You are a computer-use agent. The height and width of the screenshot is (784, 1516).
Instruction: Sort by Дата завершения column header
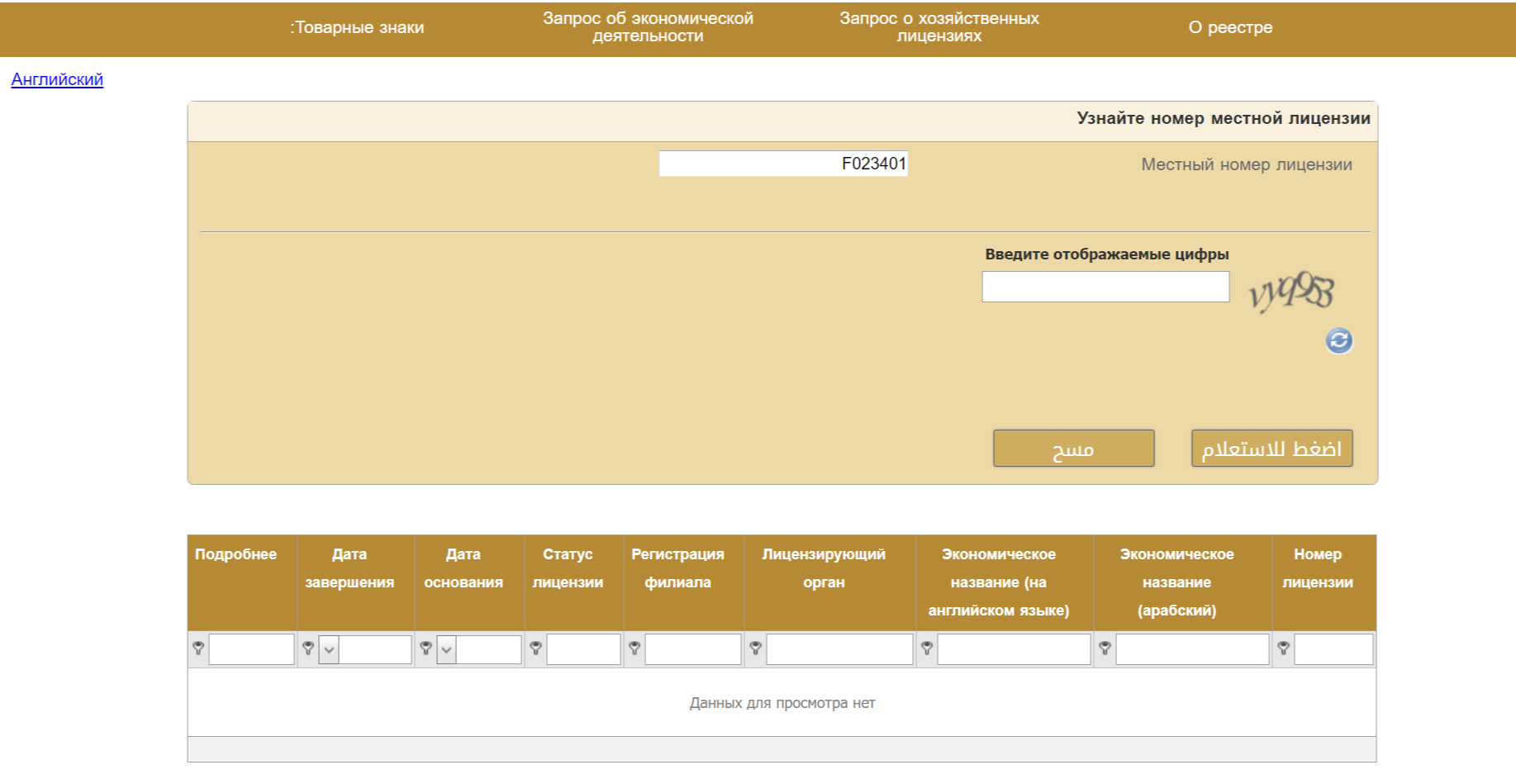pos(355,583)
